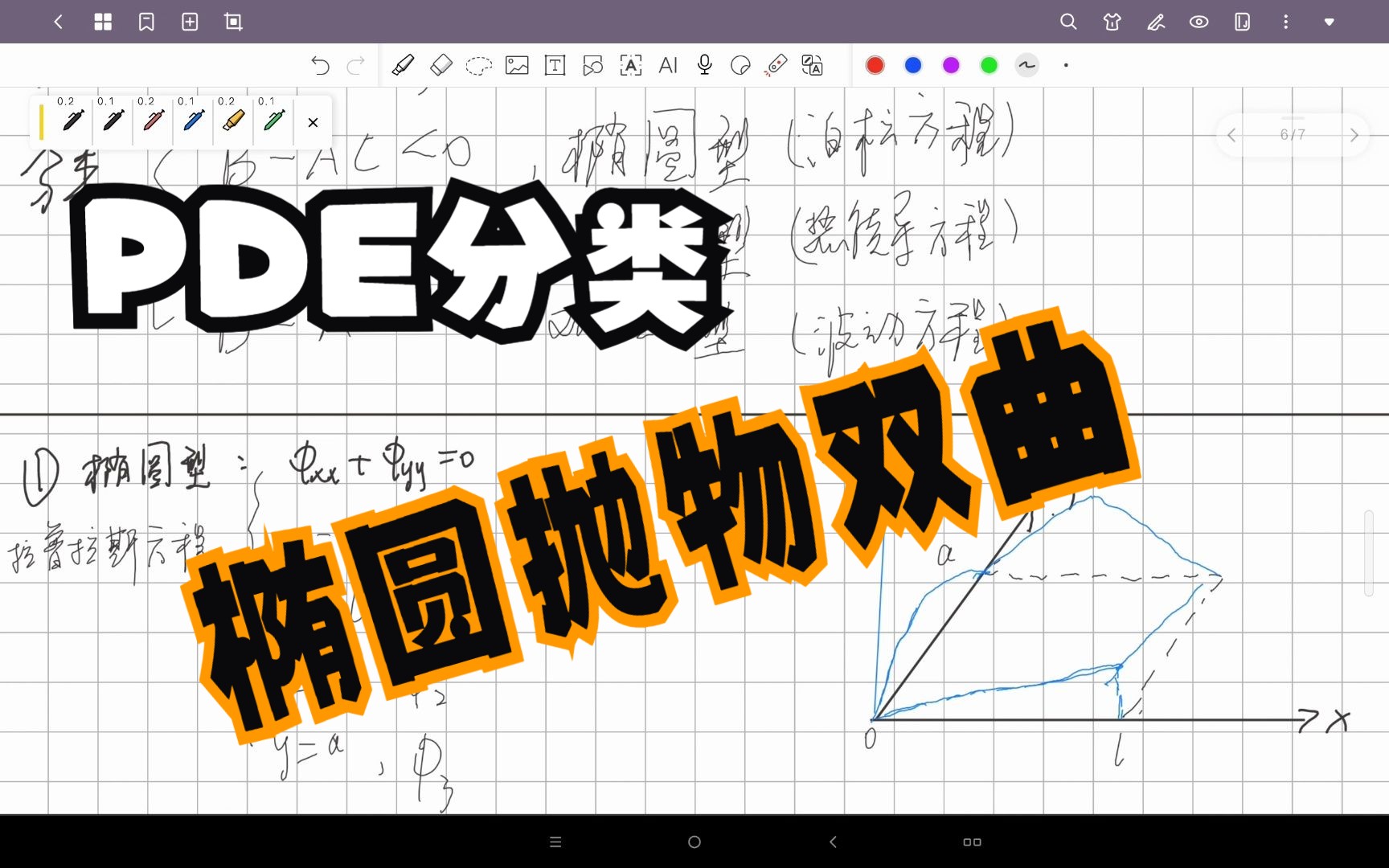Open the sticker/sticky note tool
Screen dimensions: 1389x868
click(x=740, y=65)
